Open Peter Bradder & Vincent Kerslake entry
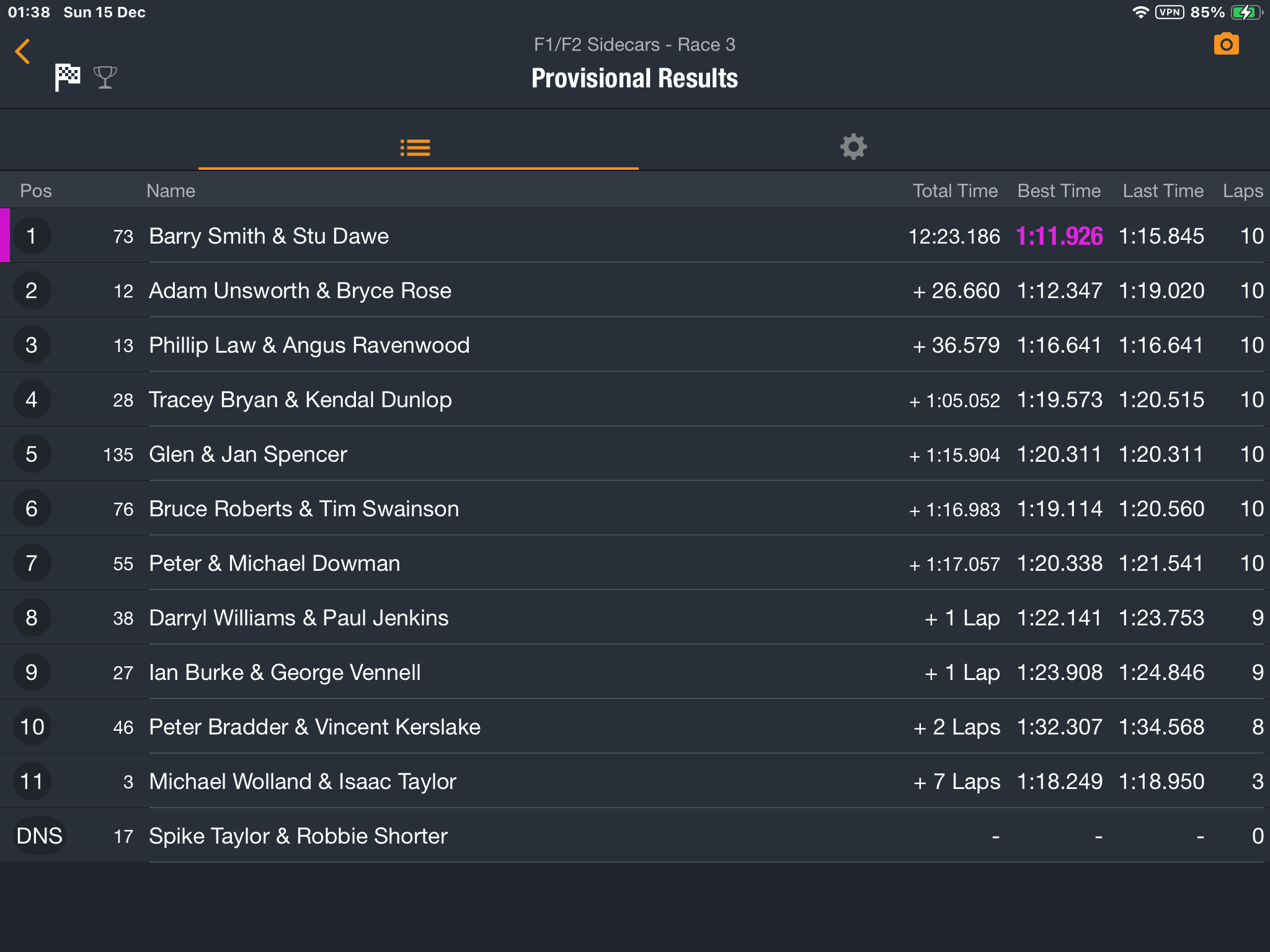This screenshot has height=952, width=1270. tap(635, 726)
